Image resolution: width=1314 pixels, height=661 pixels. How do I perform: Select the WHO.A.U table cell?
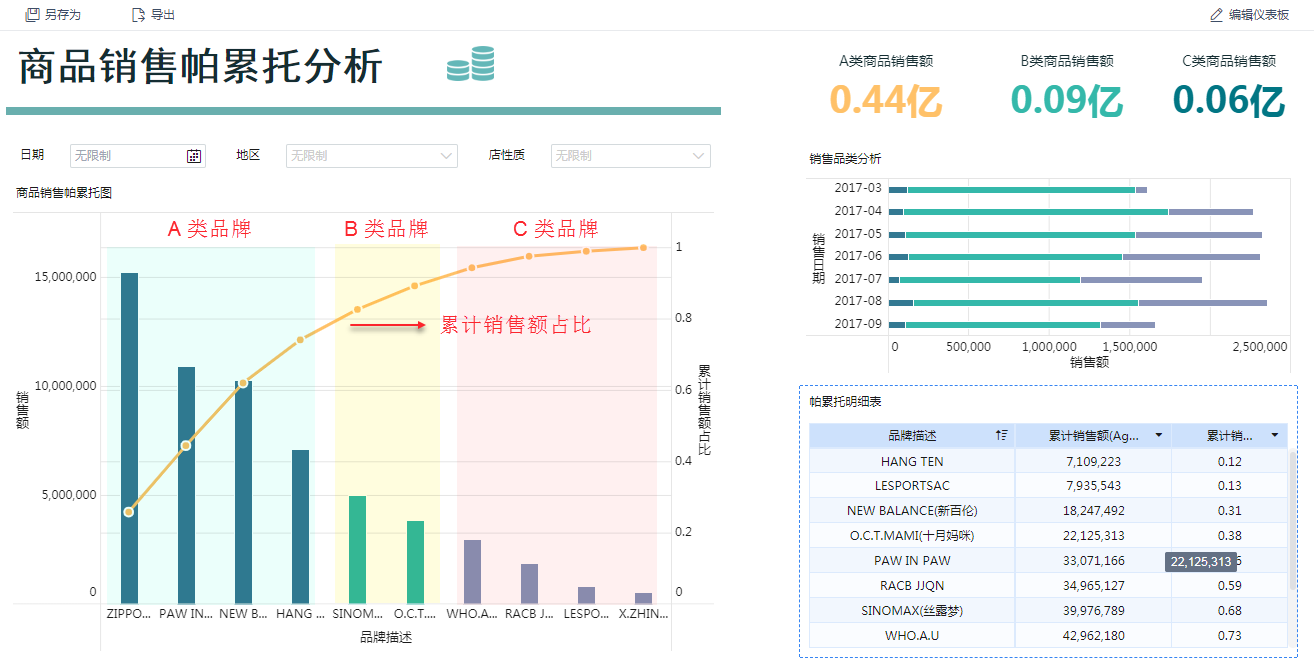912,635
